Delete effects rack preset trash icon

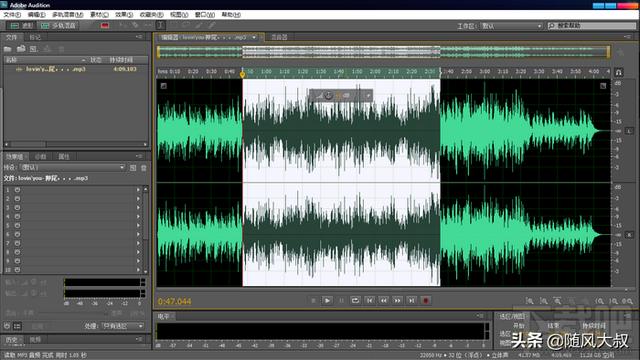click(x=144, y=168)
